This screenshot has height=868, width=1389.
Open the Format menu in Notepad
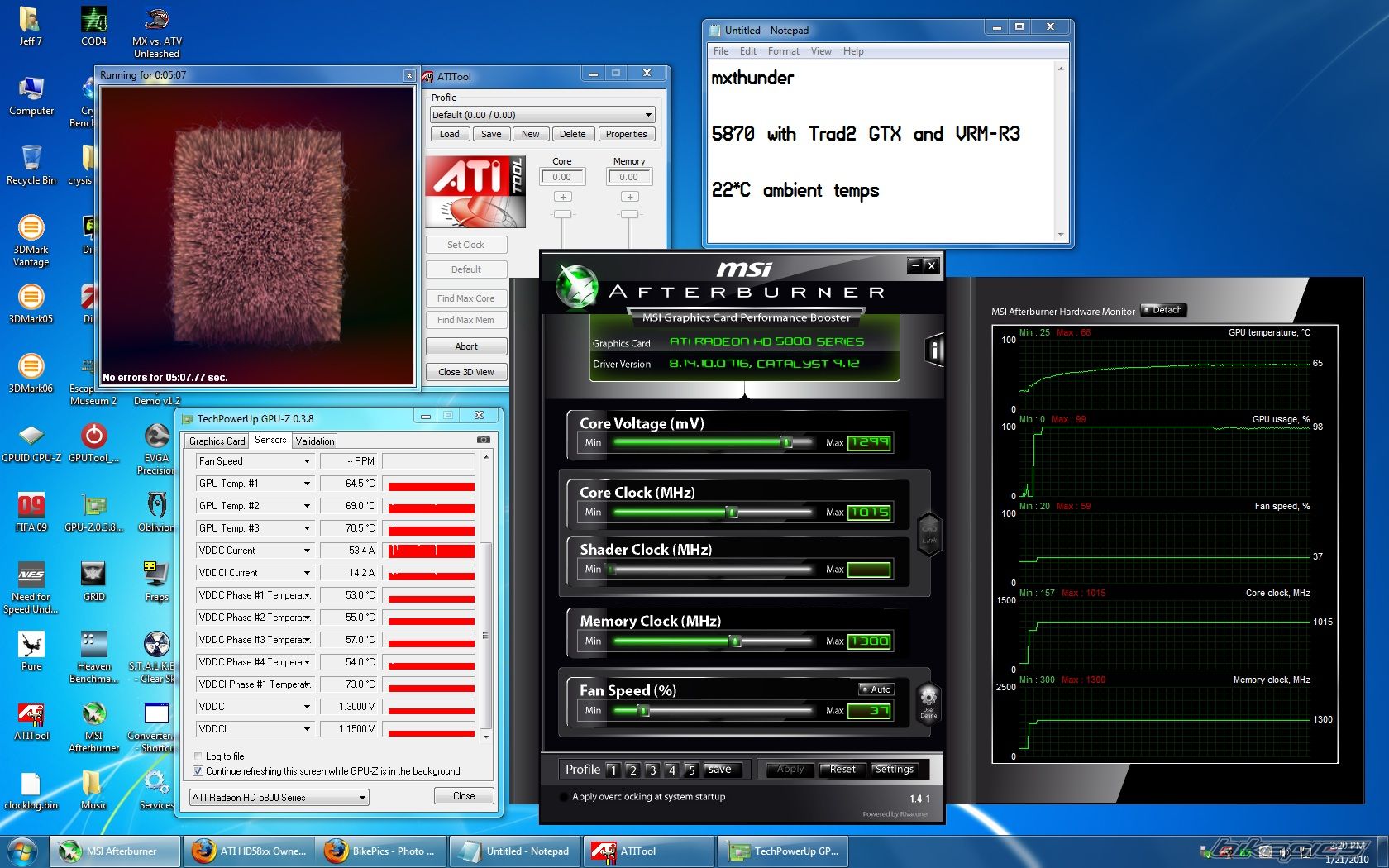783,51
